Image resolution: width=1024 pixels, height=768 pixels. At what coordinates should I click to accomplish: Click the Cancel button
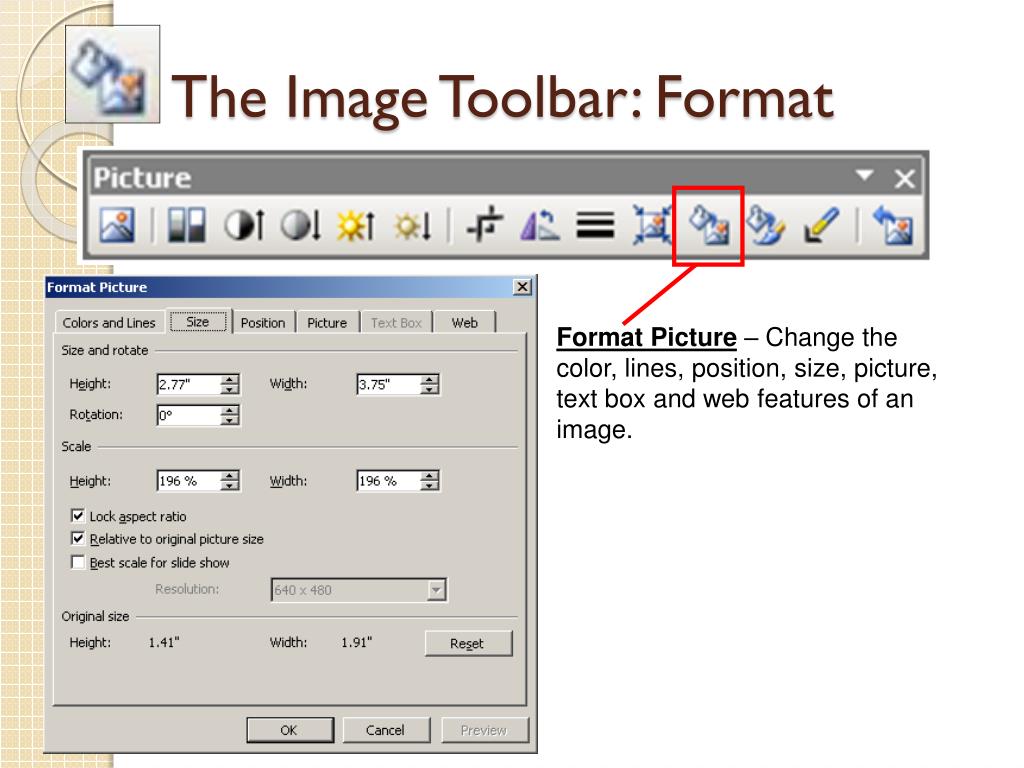(x=386, y=730)
